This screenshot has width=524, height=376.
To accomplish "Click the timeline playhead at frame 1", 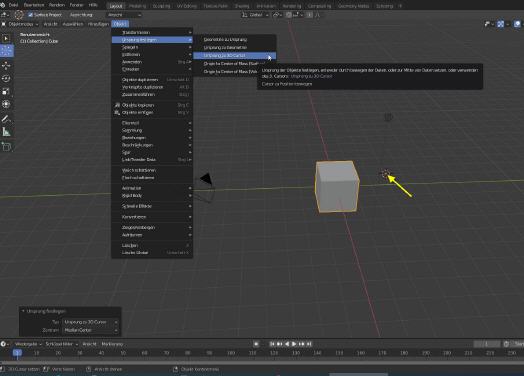I will 17,353.
